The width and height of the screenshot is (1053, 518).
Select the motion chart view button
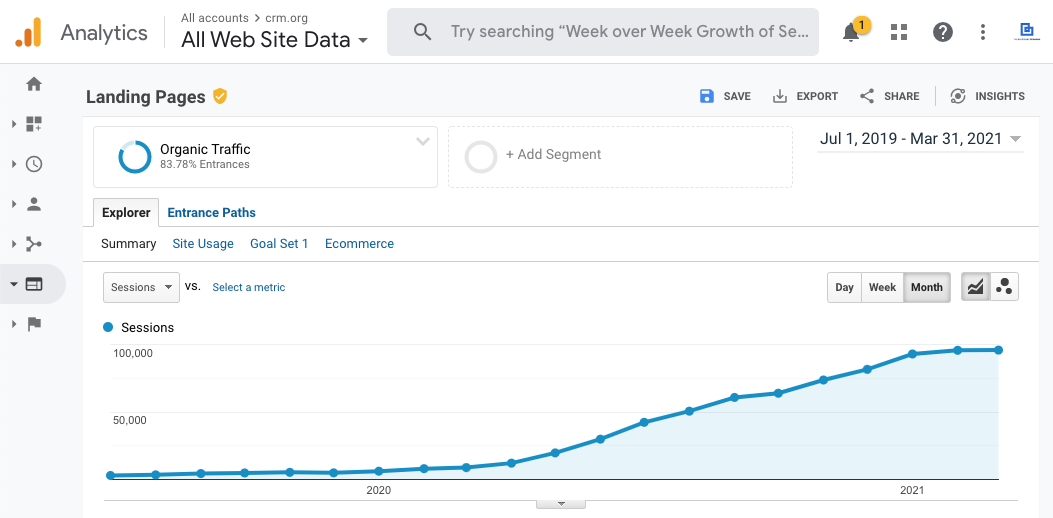1004,287
